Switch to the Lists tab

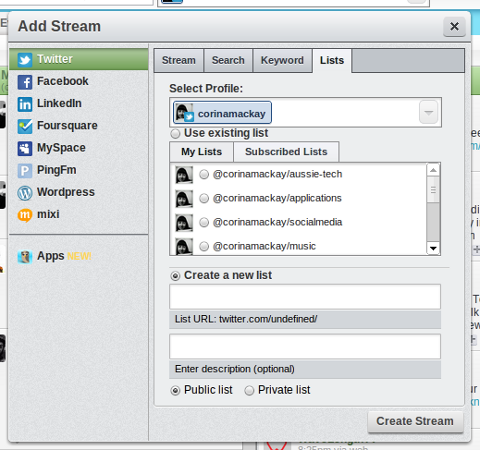[332, 60]
